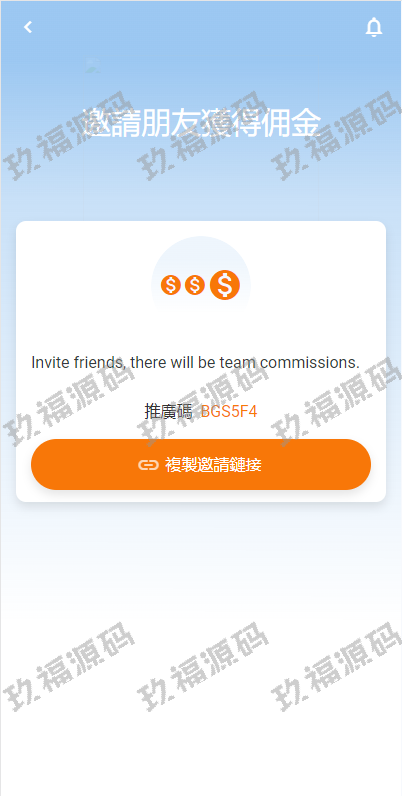
Task: Click the middle small dollar coin icon
Action: point(194,285)
